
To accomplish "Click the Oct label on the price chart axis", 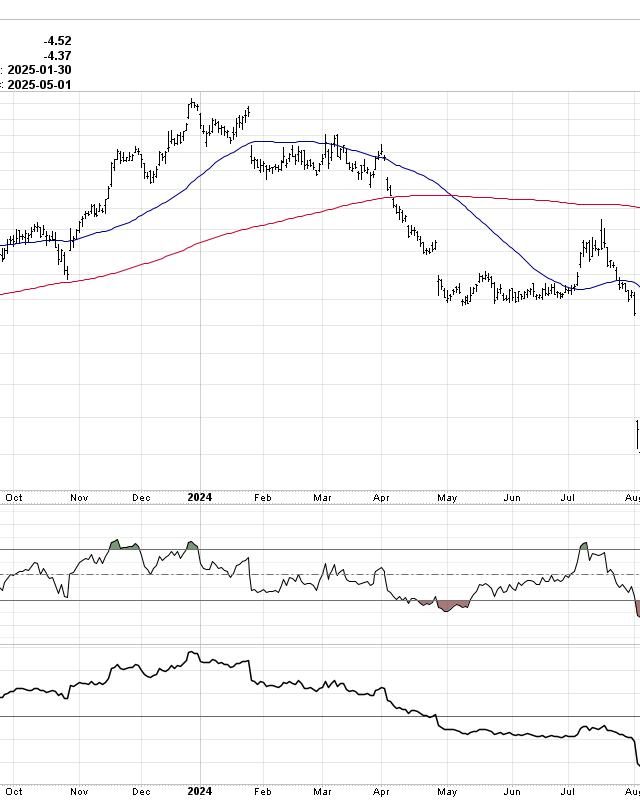I will coord(14,497).
